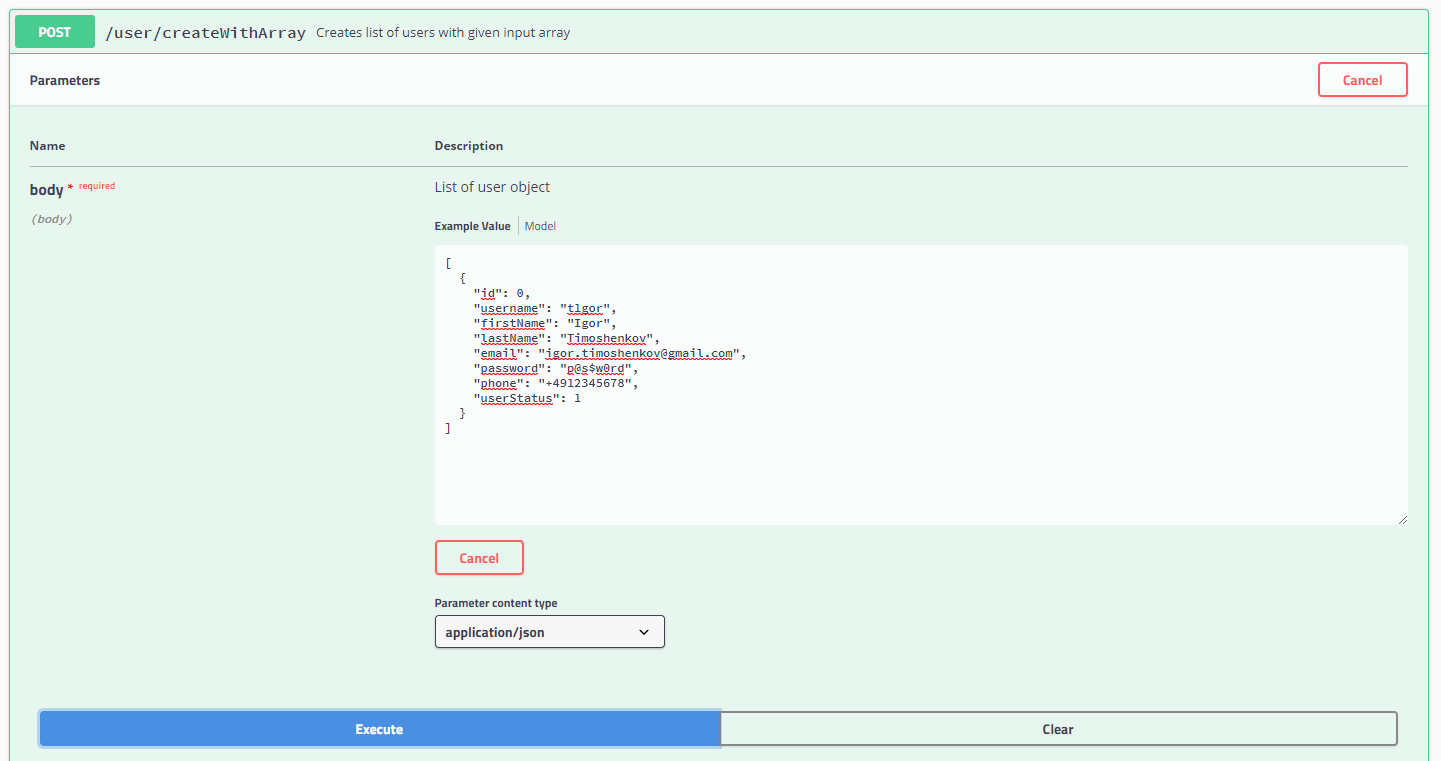
Task: Run the request with the Execute button
Action: tap(379, 729)
